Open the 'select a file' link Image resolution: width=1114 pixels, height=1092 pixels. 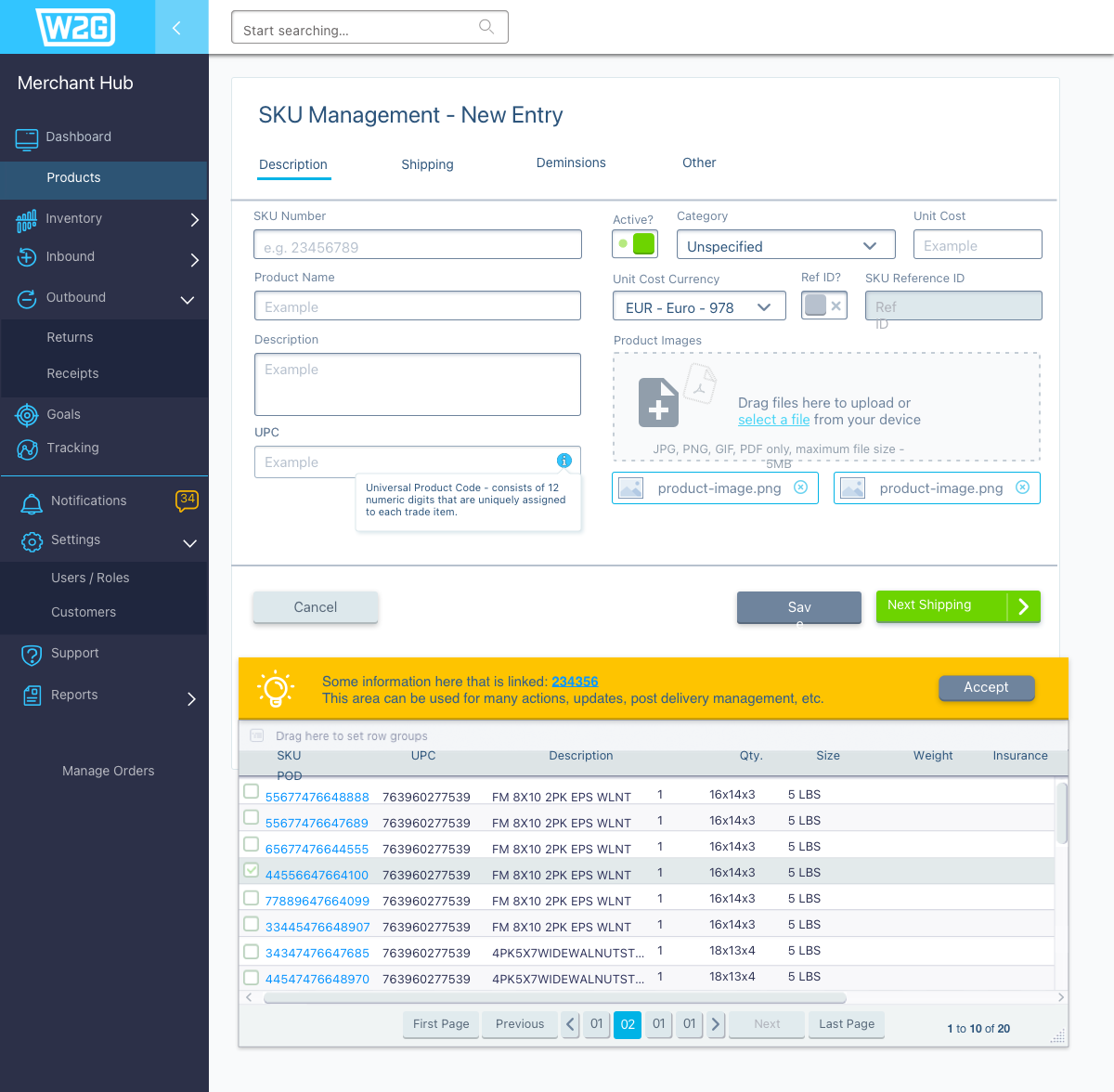[x=773, y=420]
